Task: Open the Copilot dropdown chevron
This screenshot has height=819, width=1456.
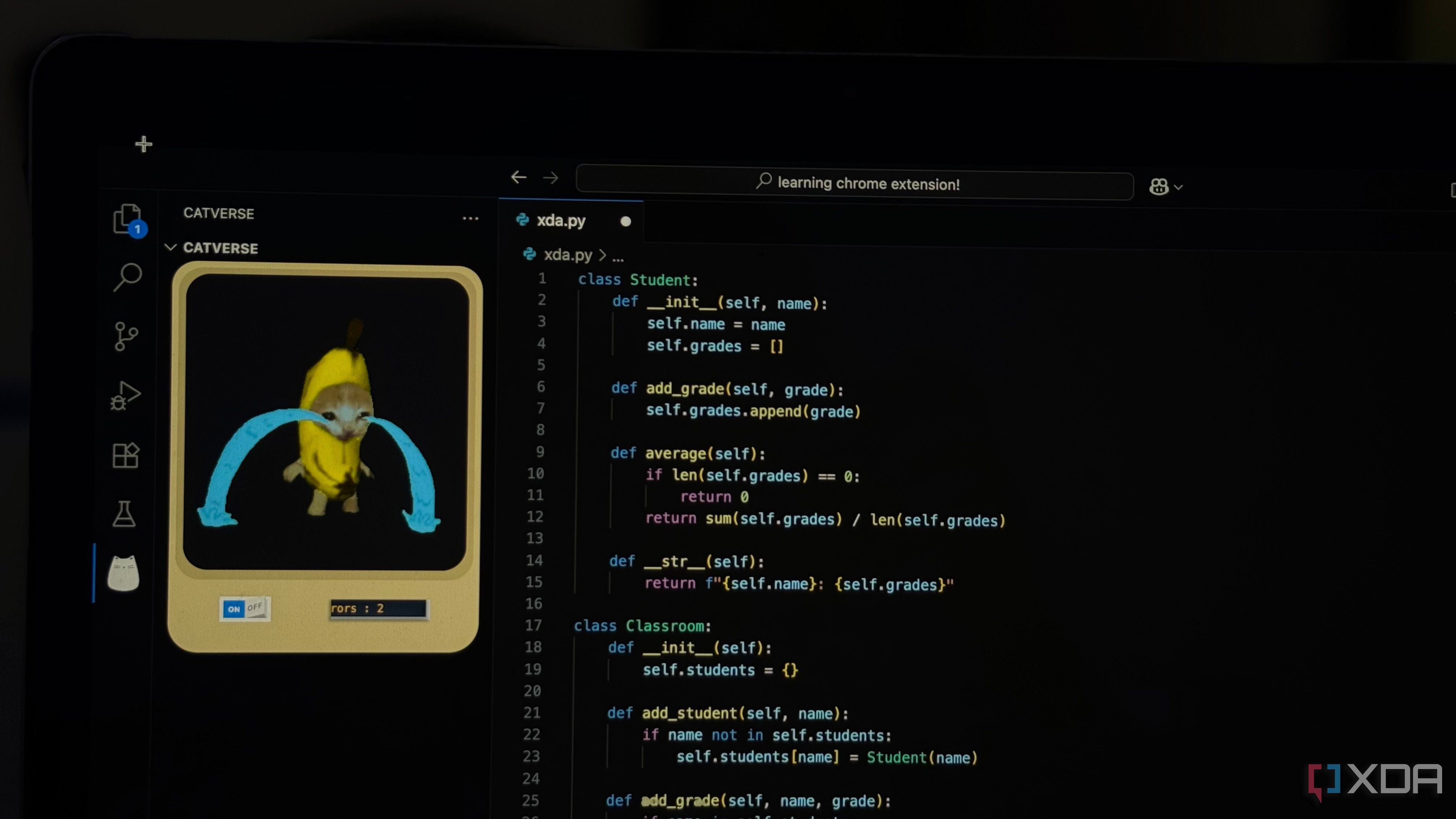Action: [x=1178, y=187]
